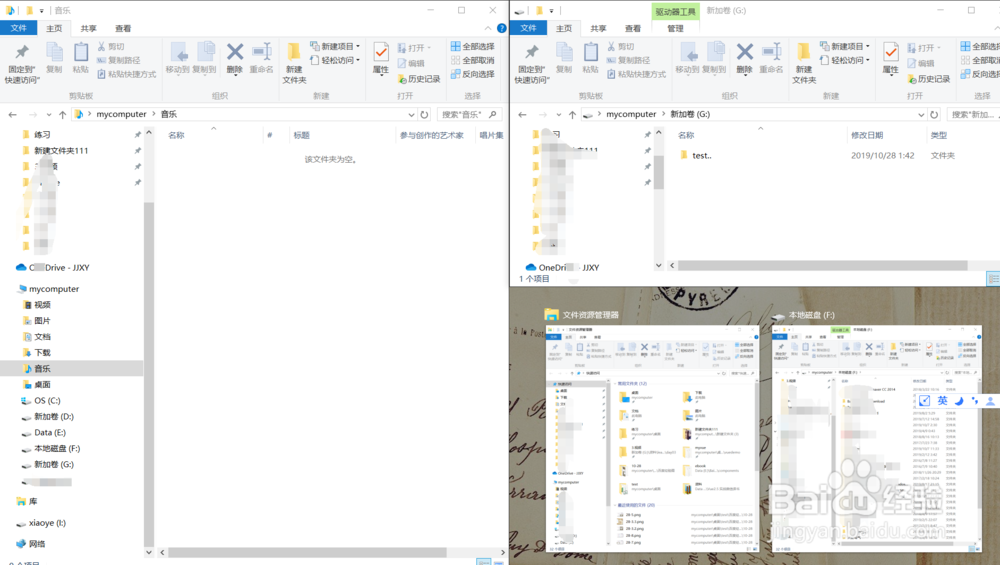This screenshot has width=1000, height=565.
Task: Open 属性 in 音乐 window ribbon
Action: [x=381, y=58]
